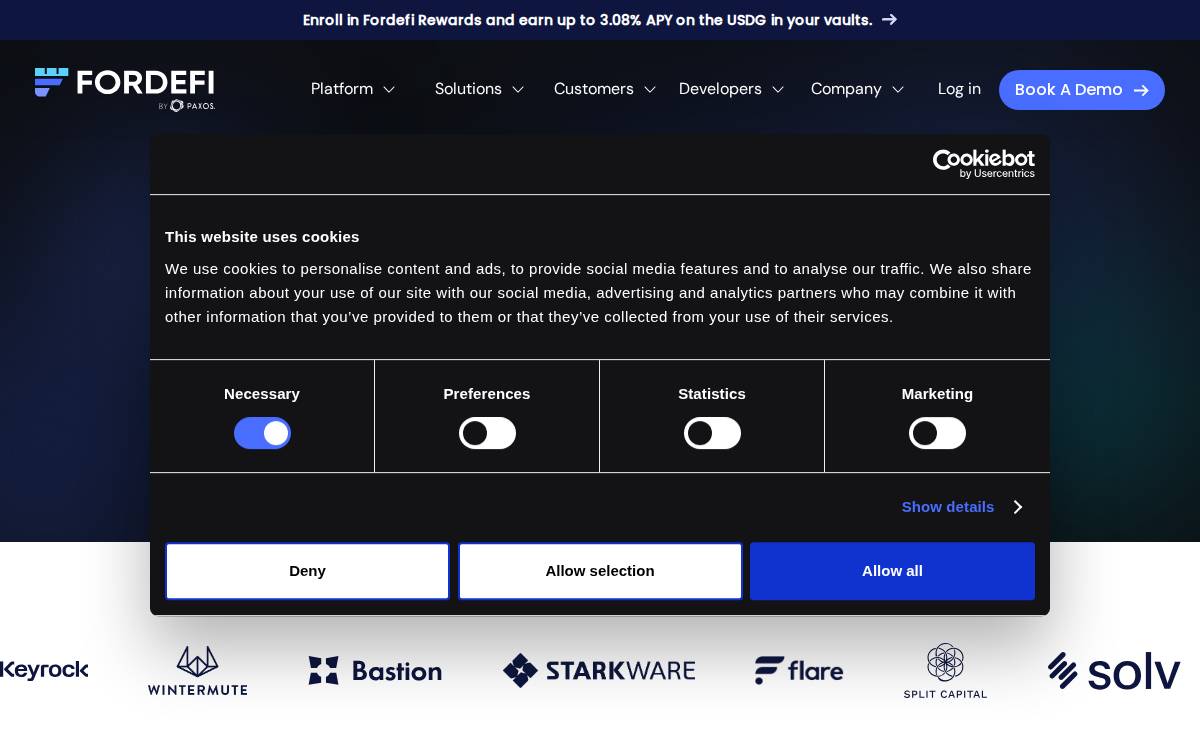Expand the Platform menu chevron
1200x750 pixels.
(389, 90)
